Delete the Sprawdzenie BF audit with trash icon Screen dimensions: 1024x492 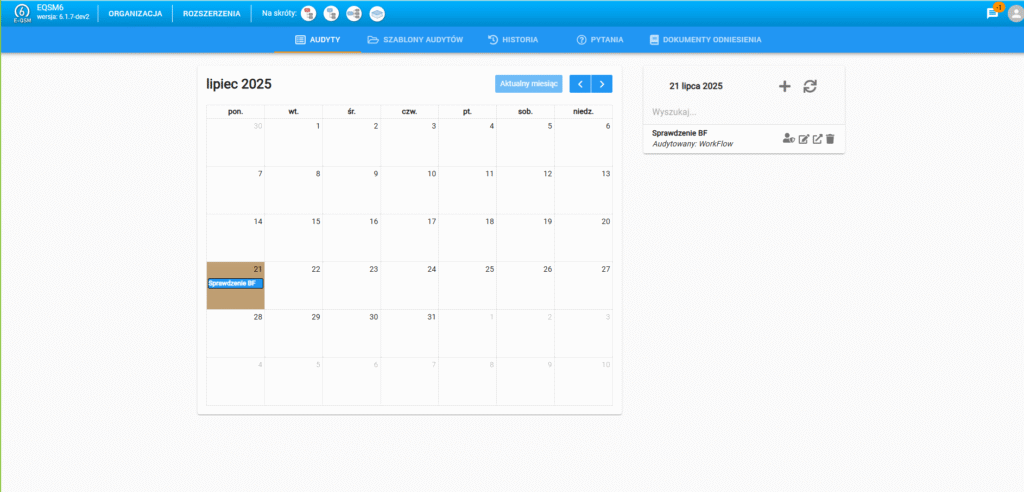[829, 139]
